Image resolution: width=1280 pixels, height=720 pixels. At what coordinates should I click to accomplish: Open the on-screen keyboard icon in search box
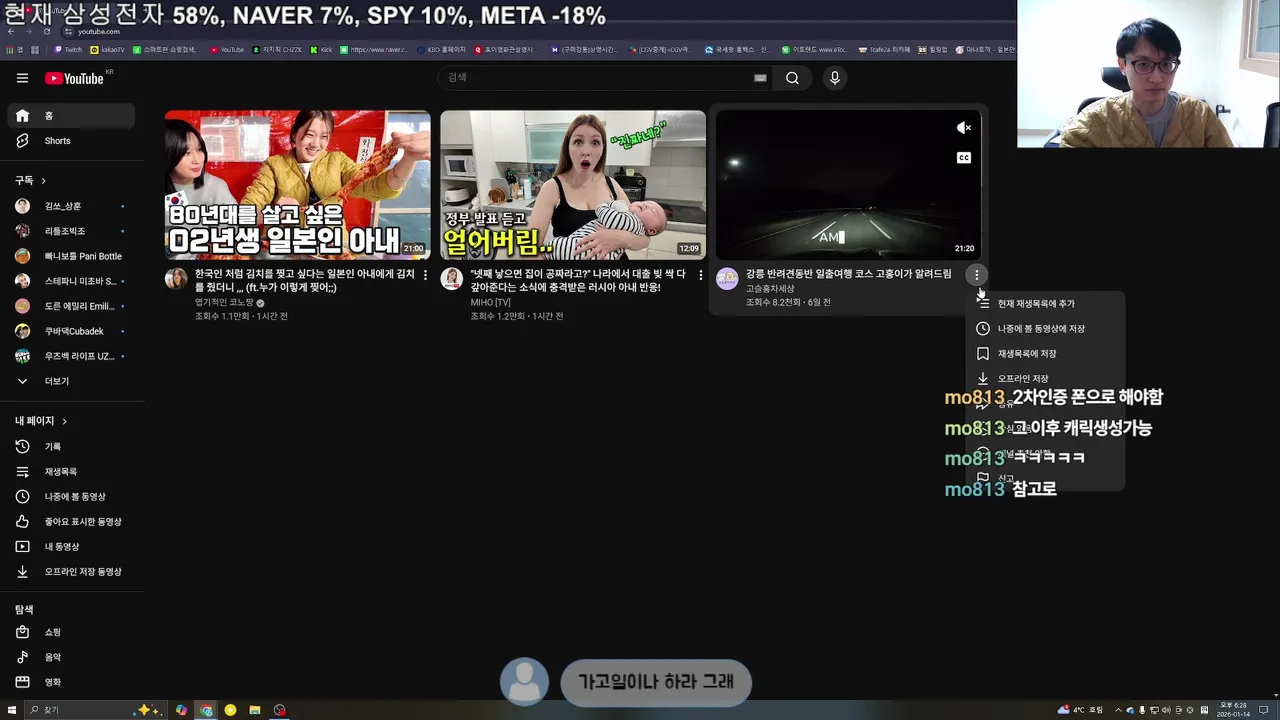[760, 78]
